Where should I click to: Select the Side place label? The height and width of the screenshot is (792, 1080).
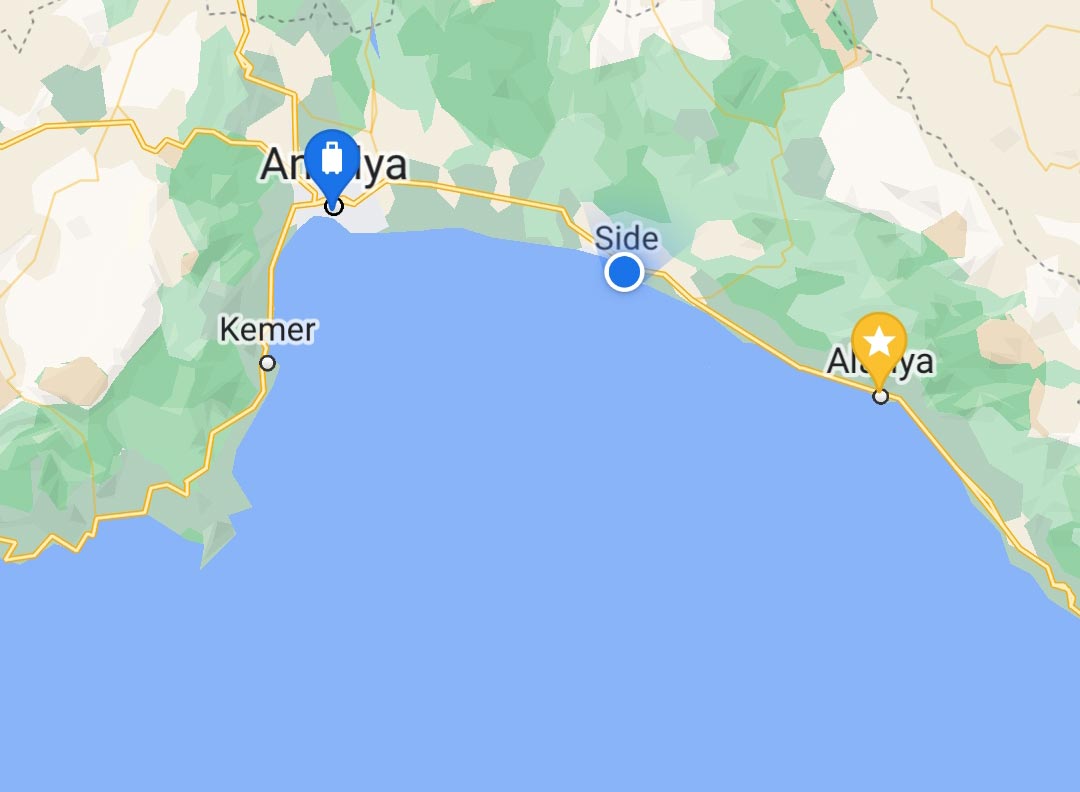click(x=626, y=238)
